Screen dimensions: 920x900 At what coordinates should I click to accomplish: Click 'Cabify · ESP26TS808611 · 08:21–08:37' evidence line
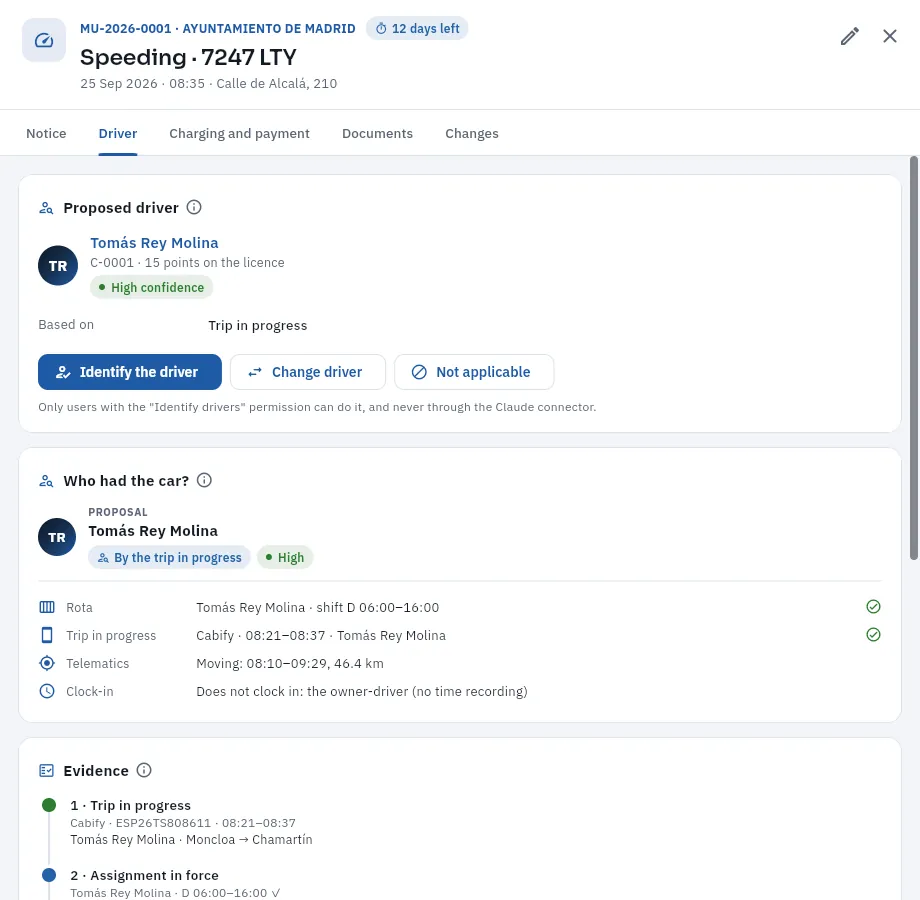(x=183, y=823)
